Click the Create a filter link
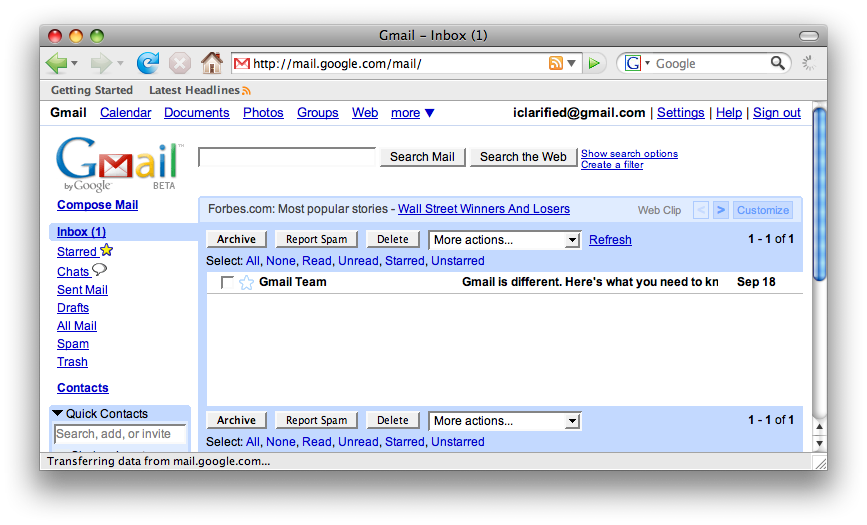867x525 pixels. pyautogui.click(x=612, y=165)
